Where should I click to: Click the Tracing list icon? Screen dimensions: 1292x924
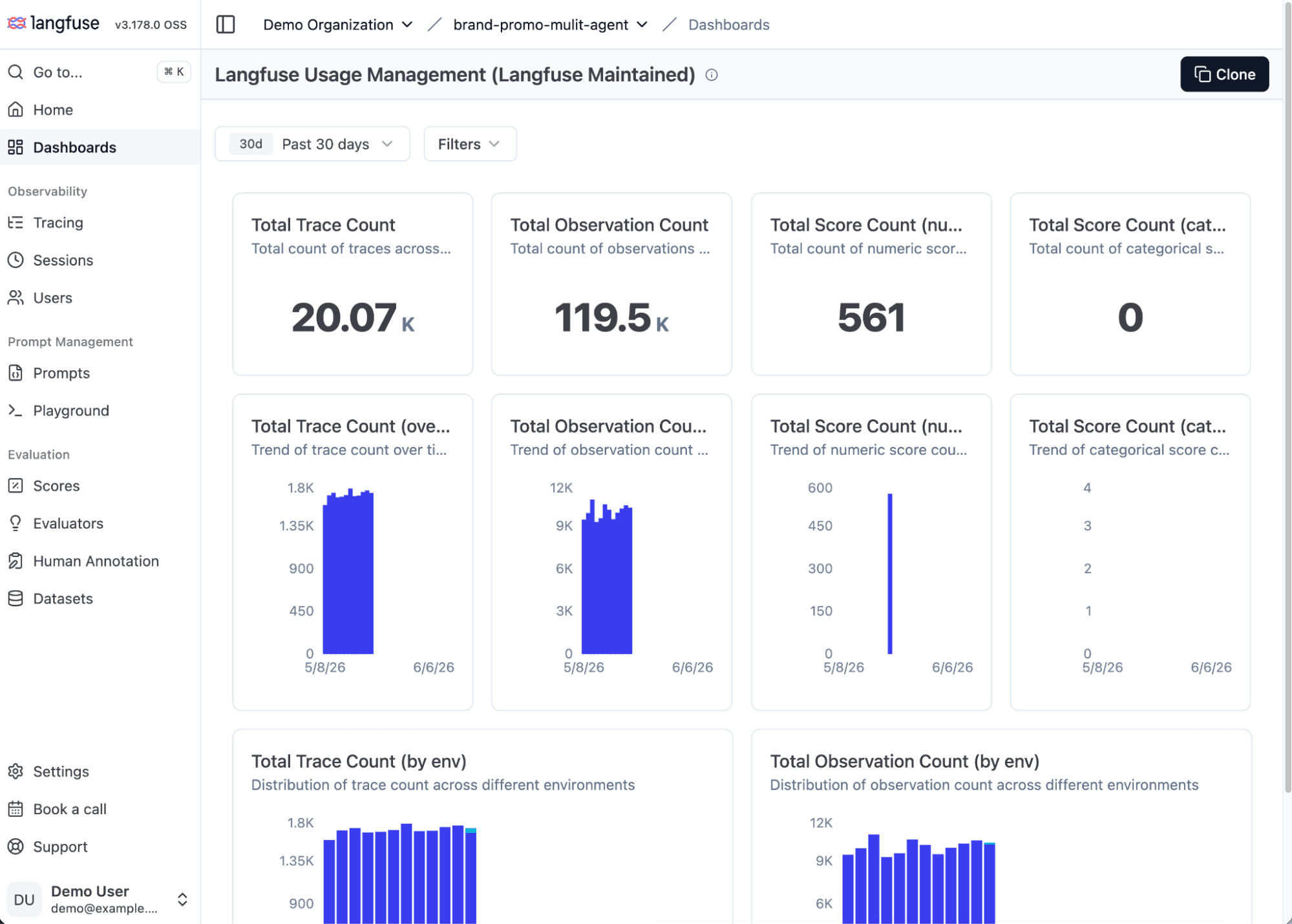tap(16, 222)
